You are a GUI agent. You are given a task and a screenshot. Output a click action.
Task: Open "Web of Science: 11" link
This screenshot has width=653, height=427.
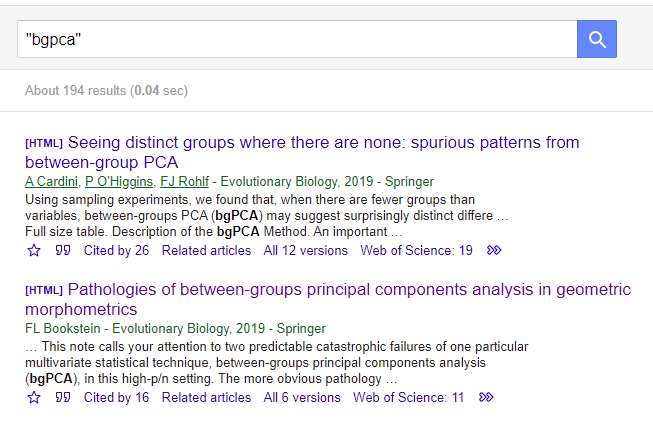tap(408, 397)
